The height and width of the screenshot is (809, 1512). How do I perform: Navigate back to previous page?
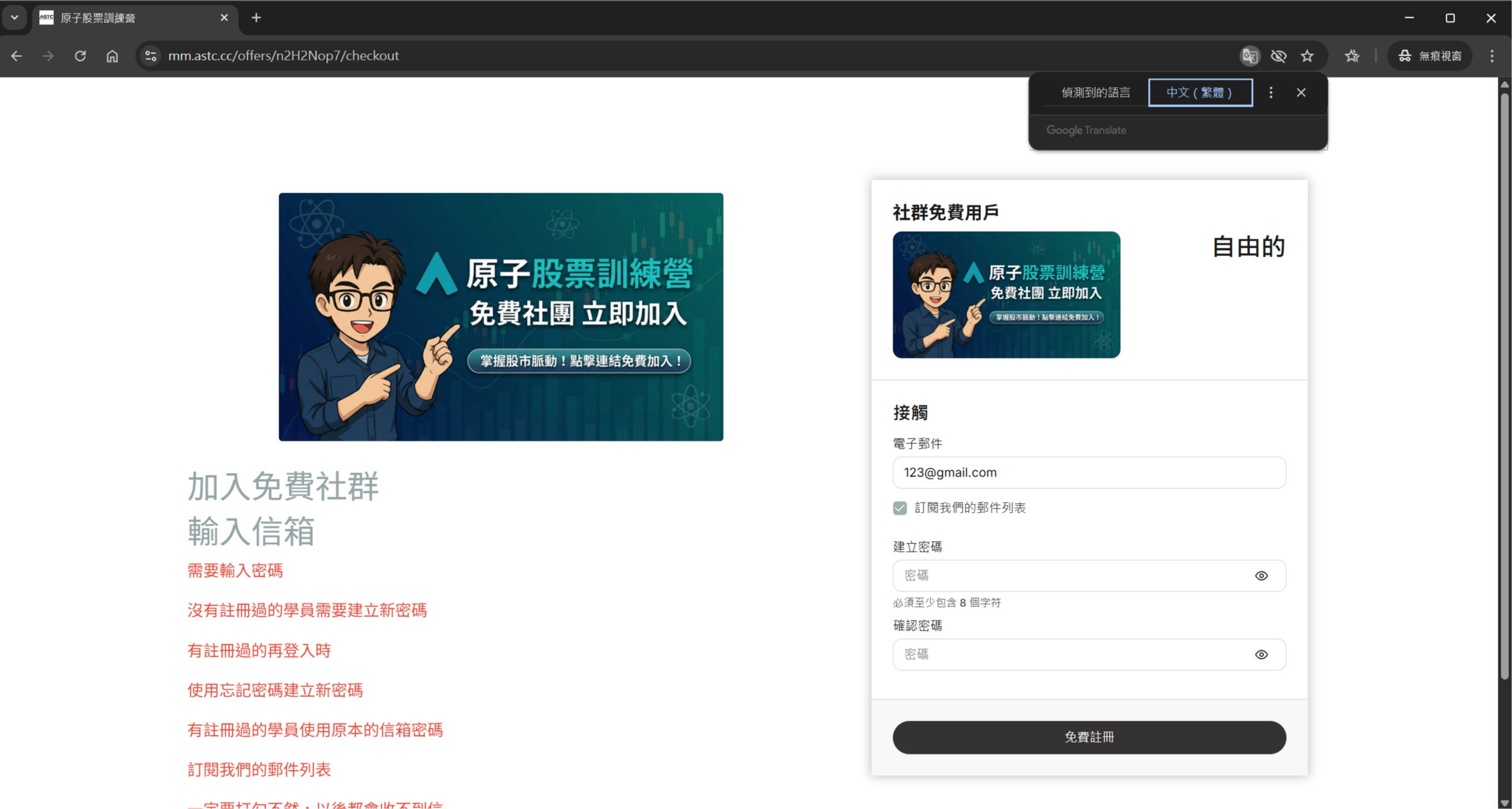click(17, 56)
